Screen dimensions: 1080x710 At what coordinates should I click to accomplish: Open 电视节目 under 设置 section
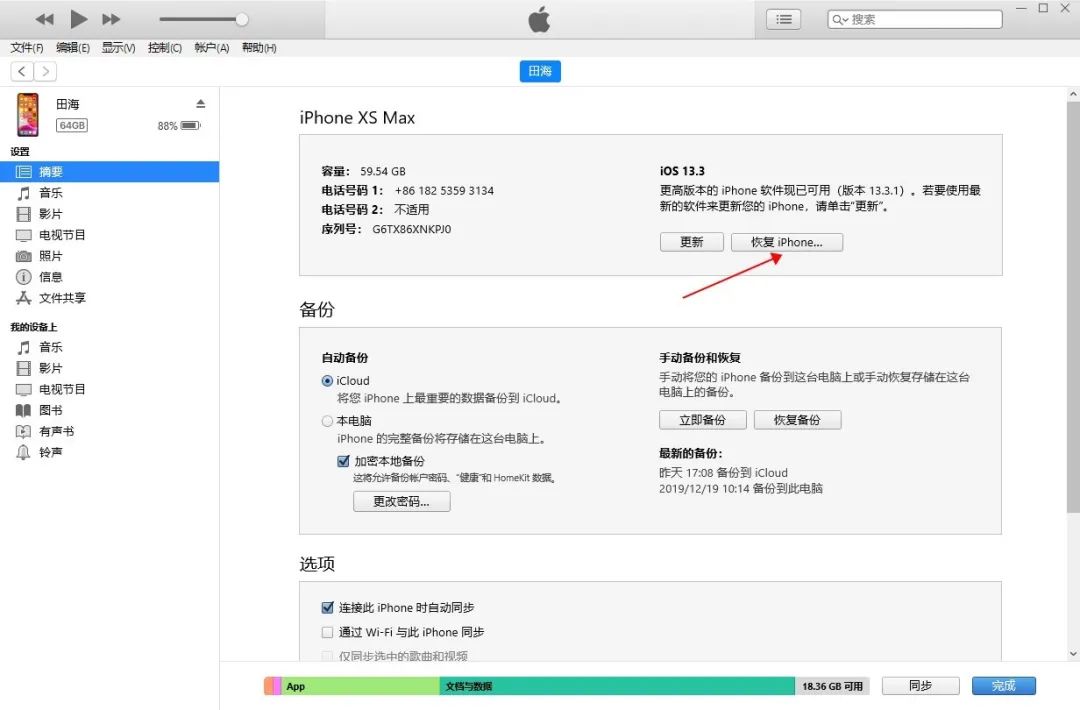click(110, 235)
